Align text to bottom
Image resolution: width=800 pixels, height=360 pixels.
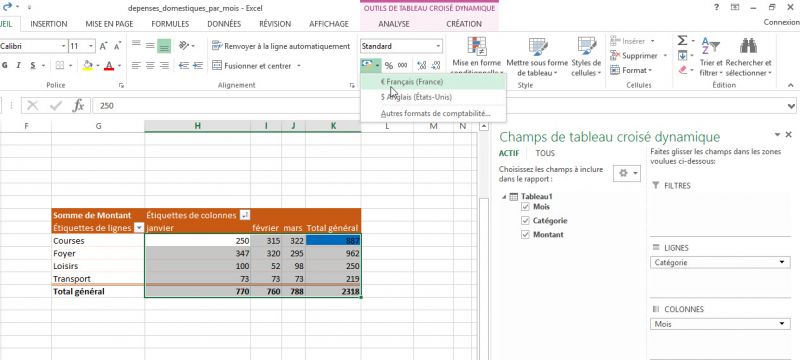[x=164, y=46]
